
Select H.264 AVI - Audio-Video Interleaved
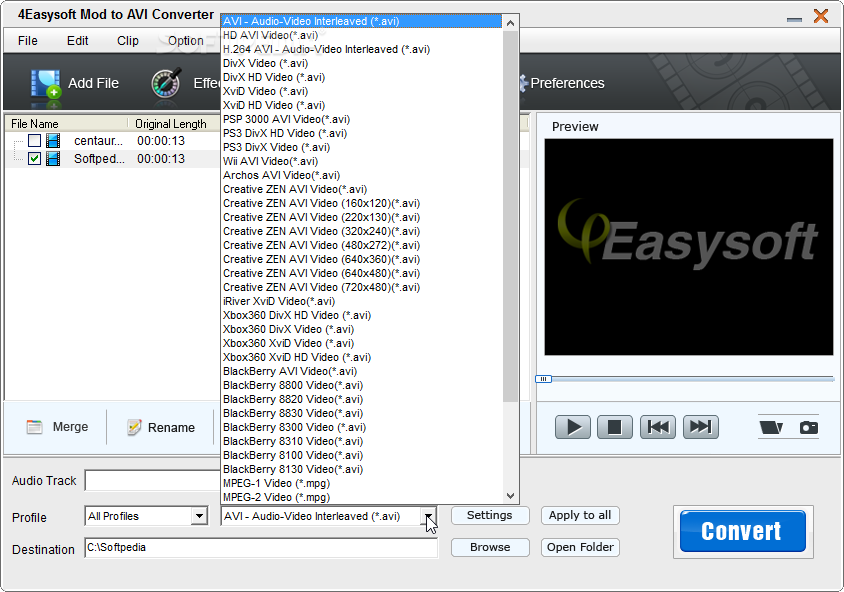362,50
